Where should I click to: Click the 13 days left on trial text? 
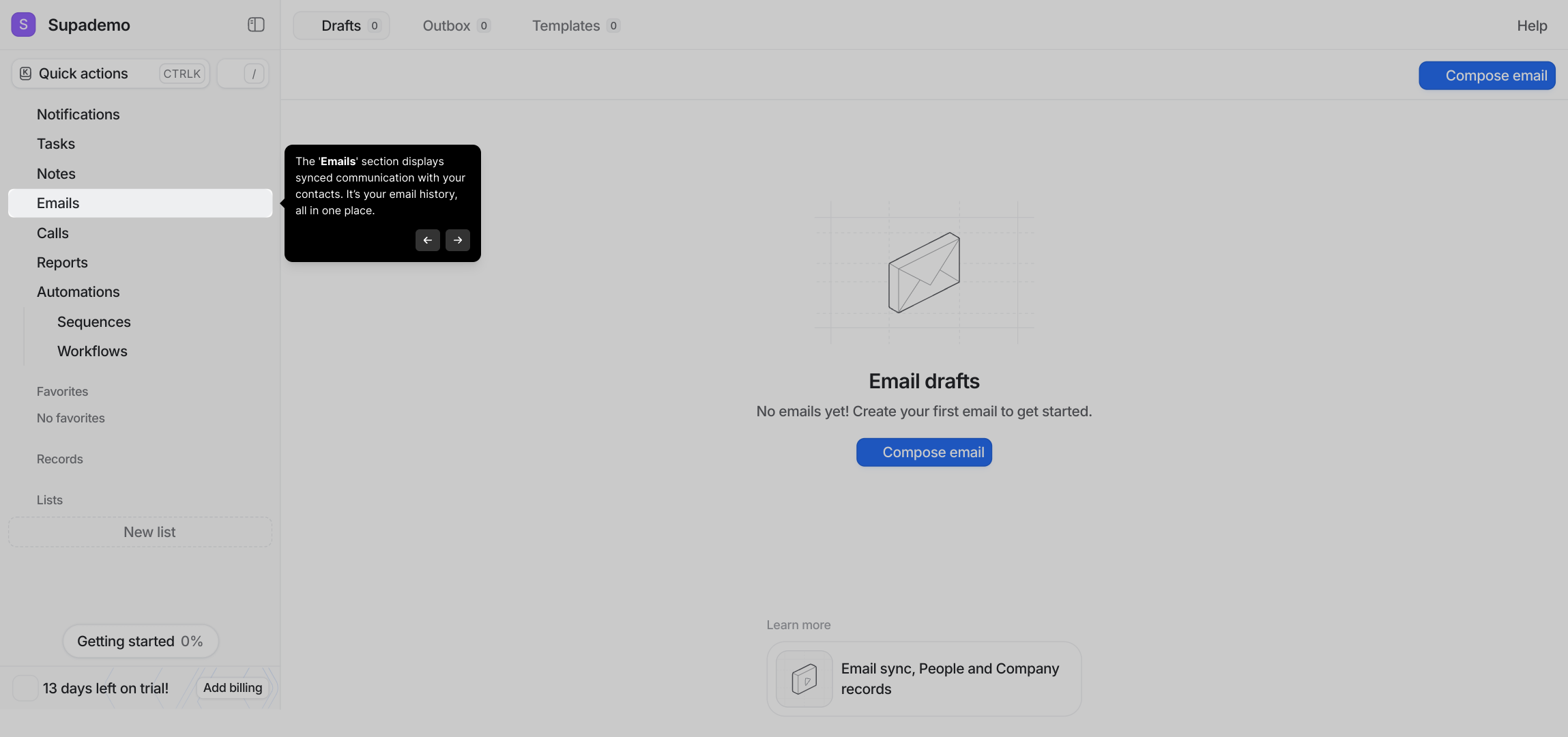tap(106, 689)
